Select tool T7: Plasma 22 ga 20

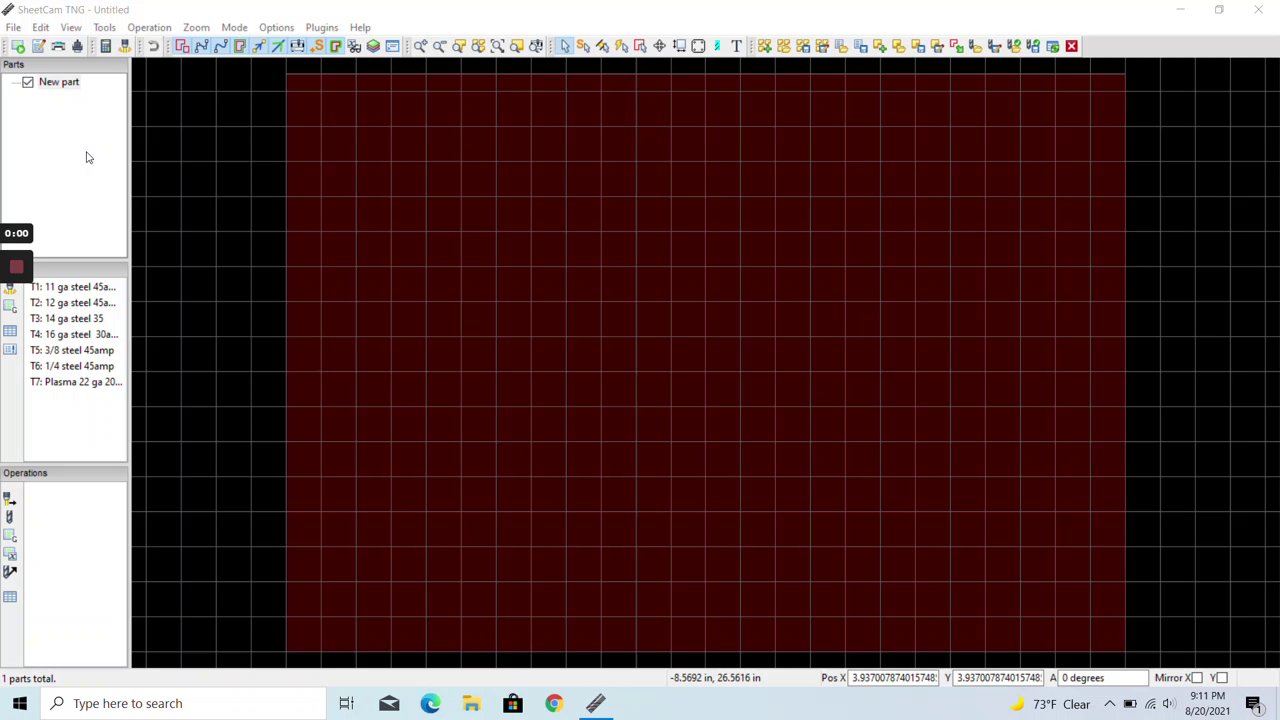tap(76, 382)
